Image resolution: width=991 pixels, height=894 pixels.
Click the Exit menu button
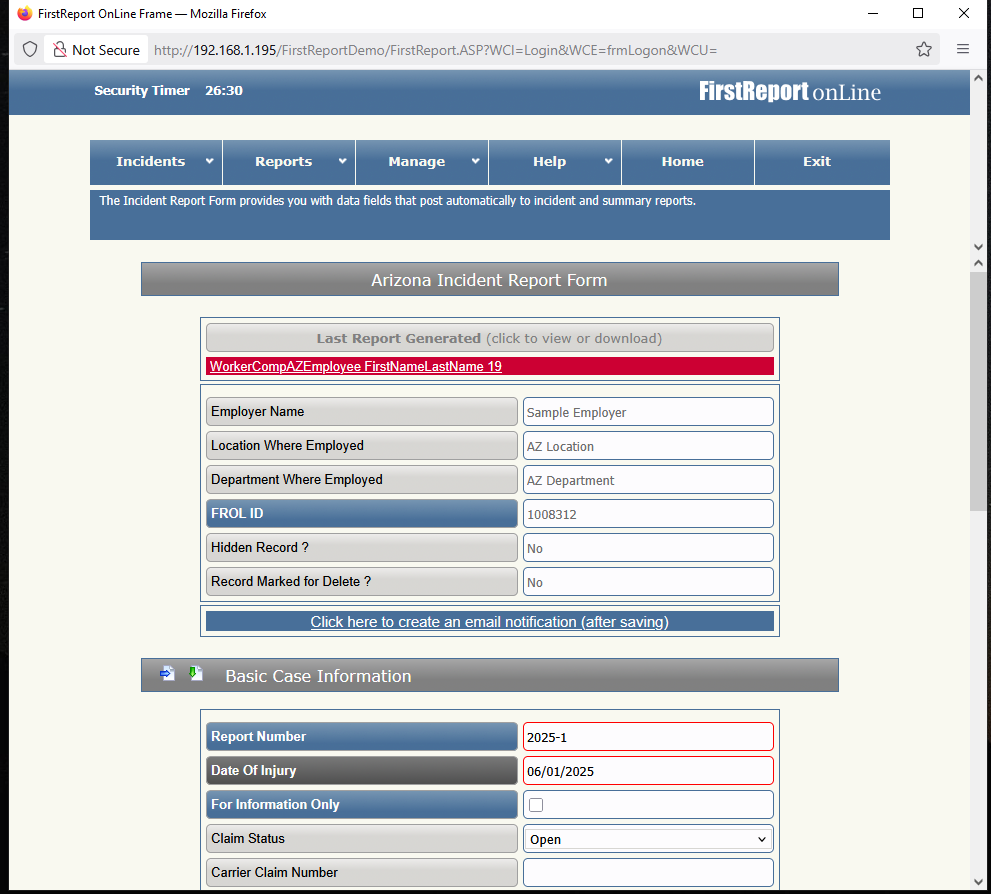[817, 162]
